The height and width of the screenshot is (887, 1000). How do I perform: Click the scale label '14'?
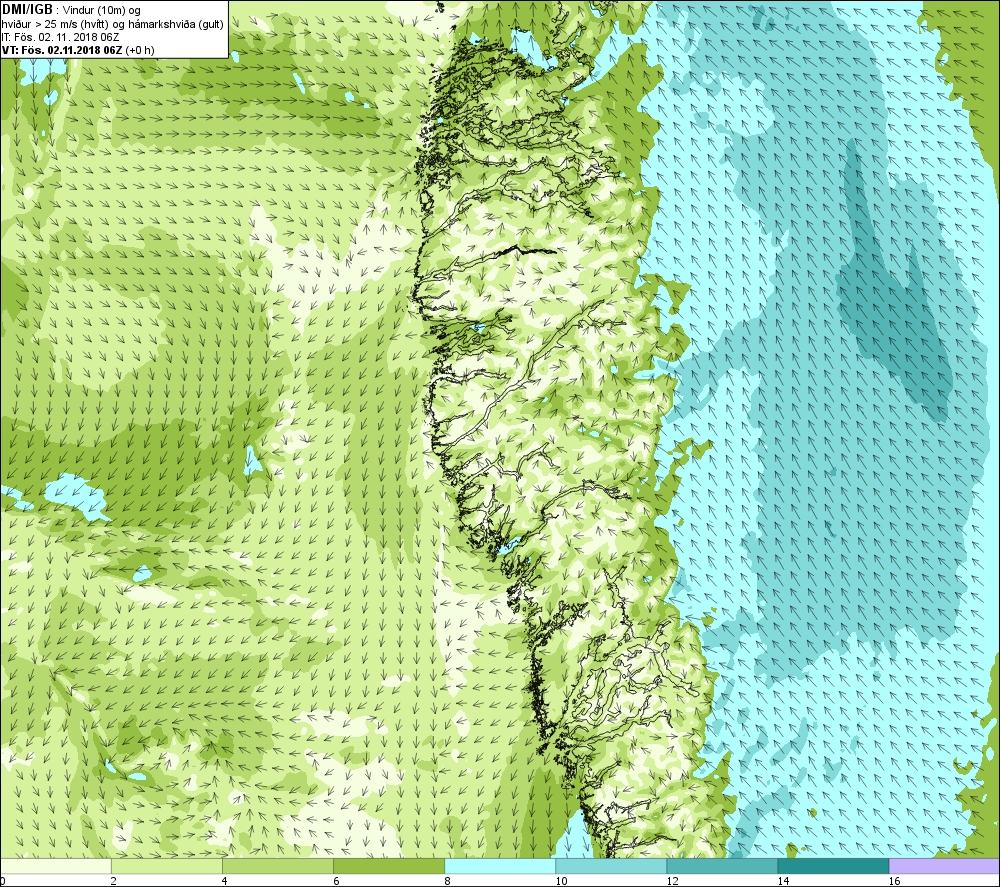pyautogui.click(x=783, y=881)
